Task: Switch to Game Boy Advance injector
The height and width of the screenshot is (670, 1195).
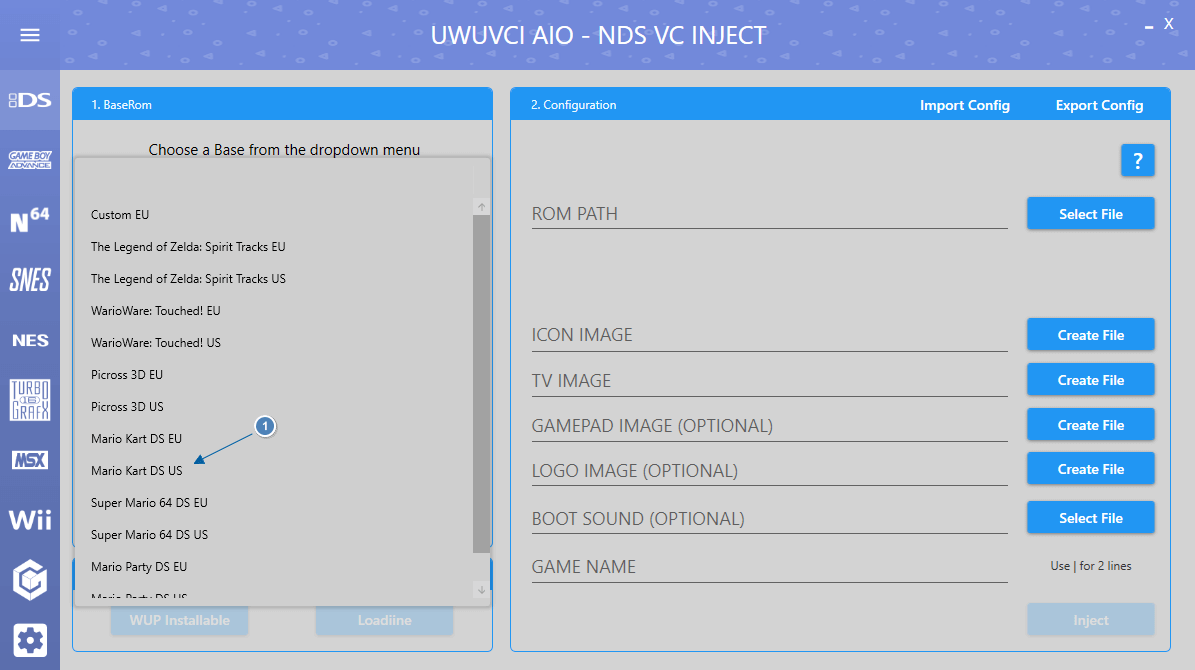Action: 30,160
